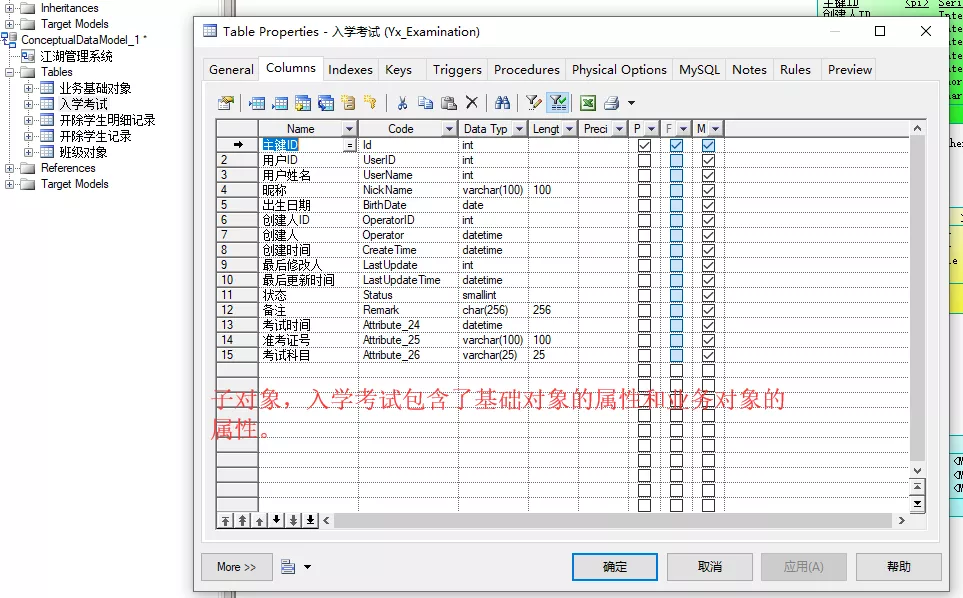Switch to the Keys tab
This screenshot has height=598, width=963.
pos(399,69)
